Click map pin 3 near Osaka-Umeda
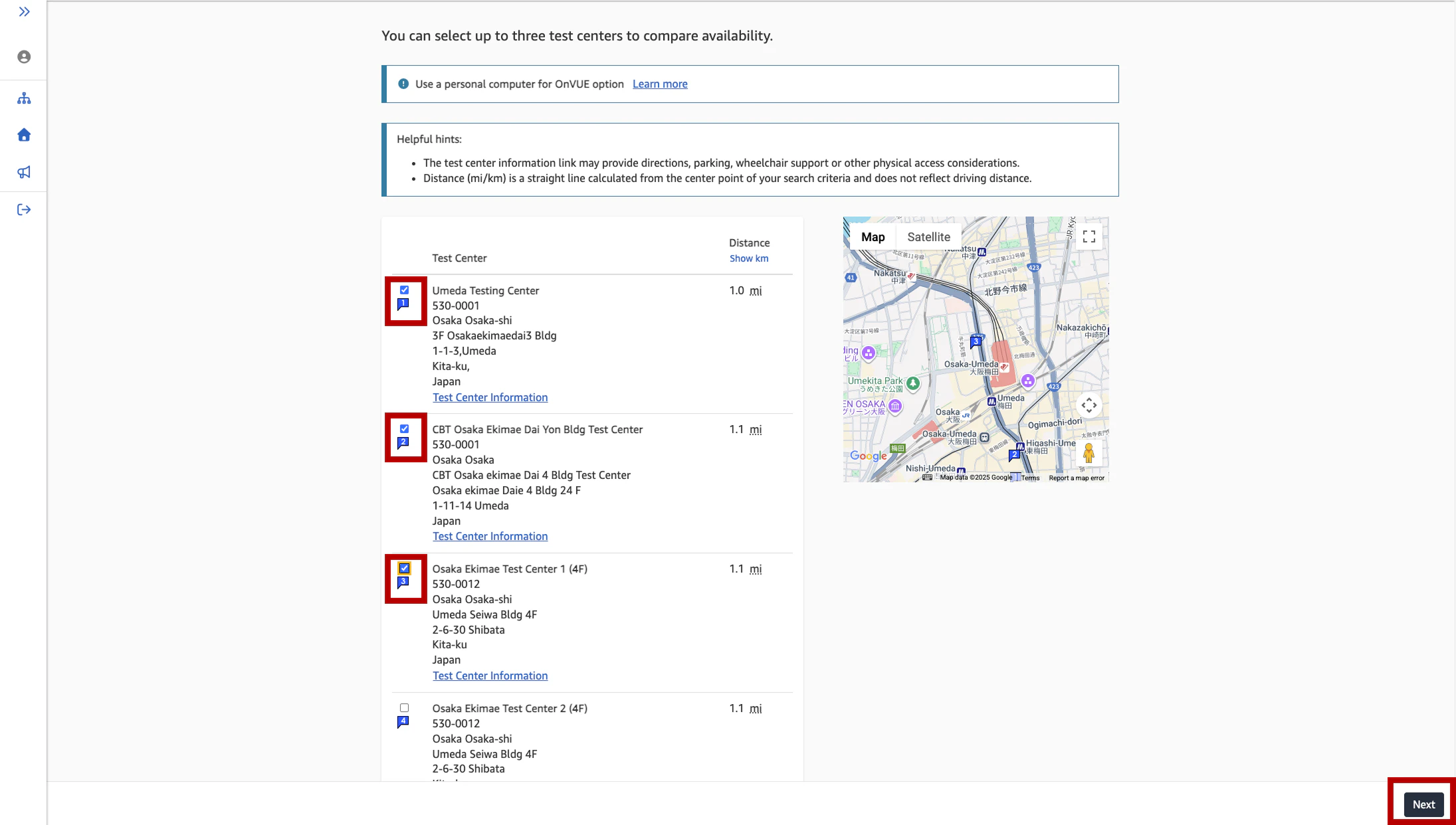 click(976, 342)
